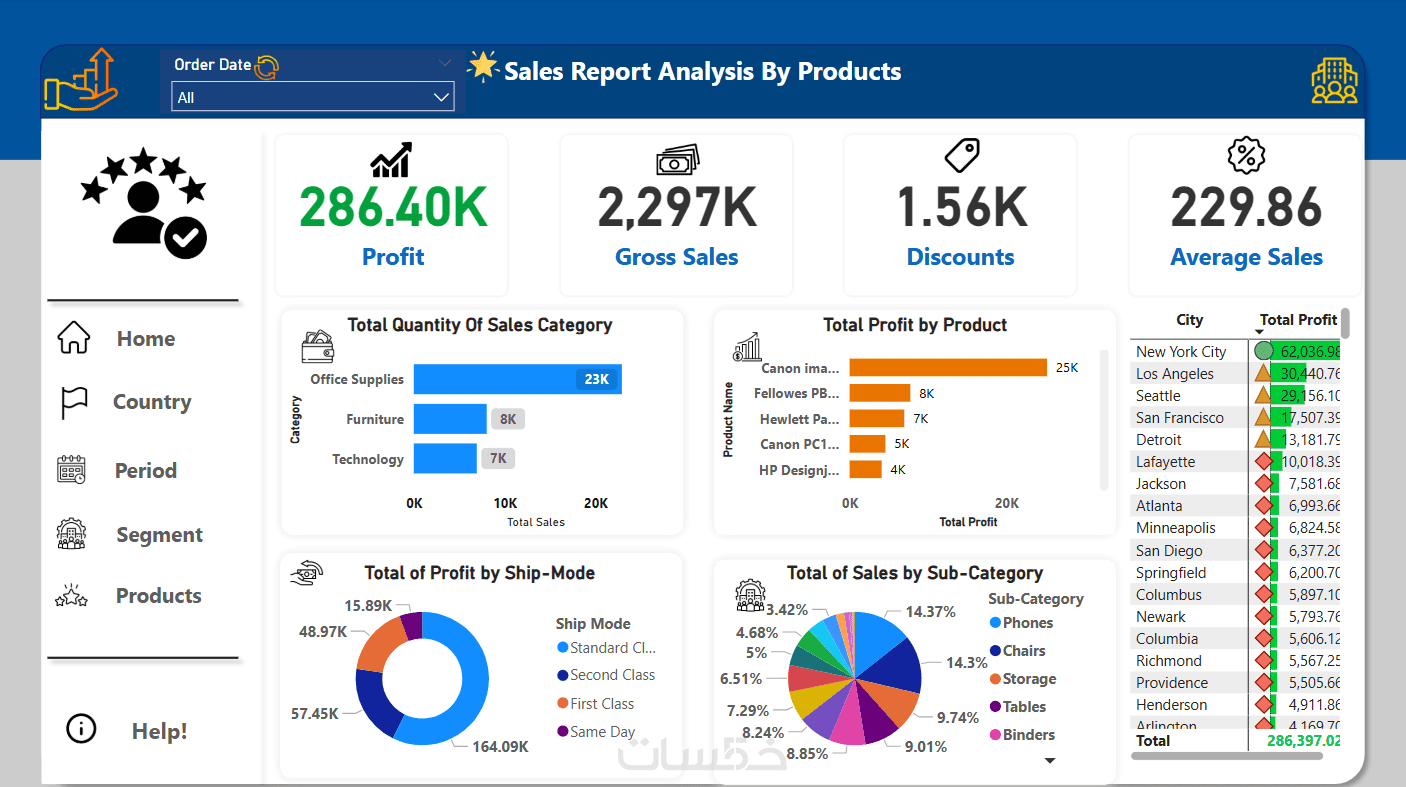Click the building-people icon in header

1334,81
